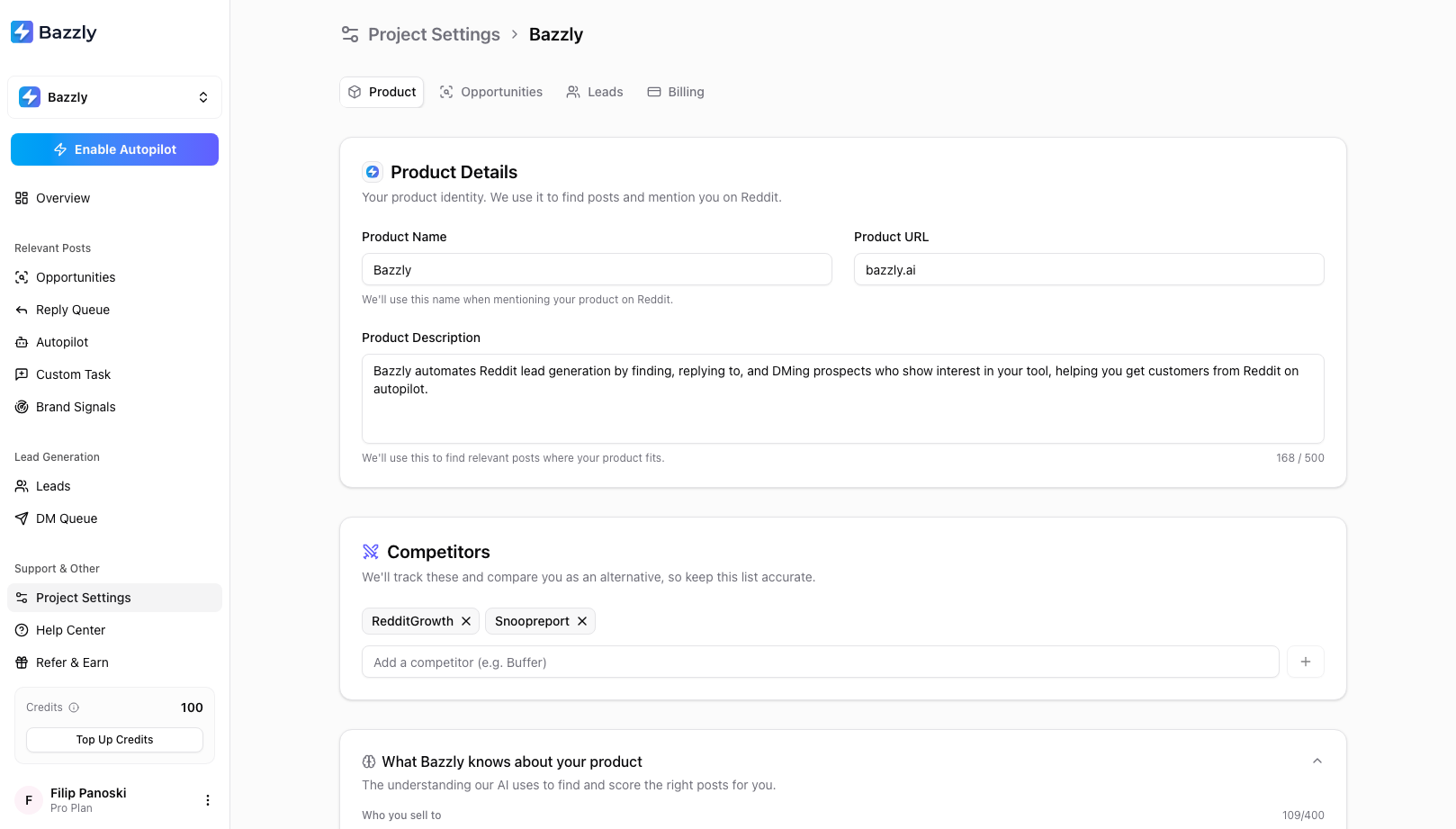This screenshot has height=829, width=1456.
Task: Open Reply Queue in the sidebar
Action: [x=114, y=310]
